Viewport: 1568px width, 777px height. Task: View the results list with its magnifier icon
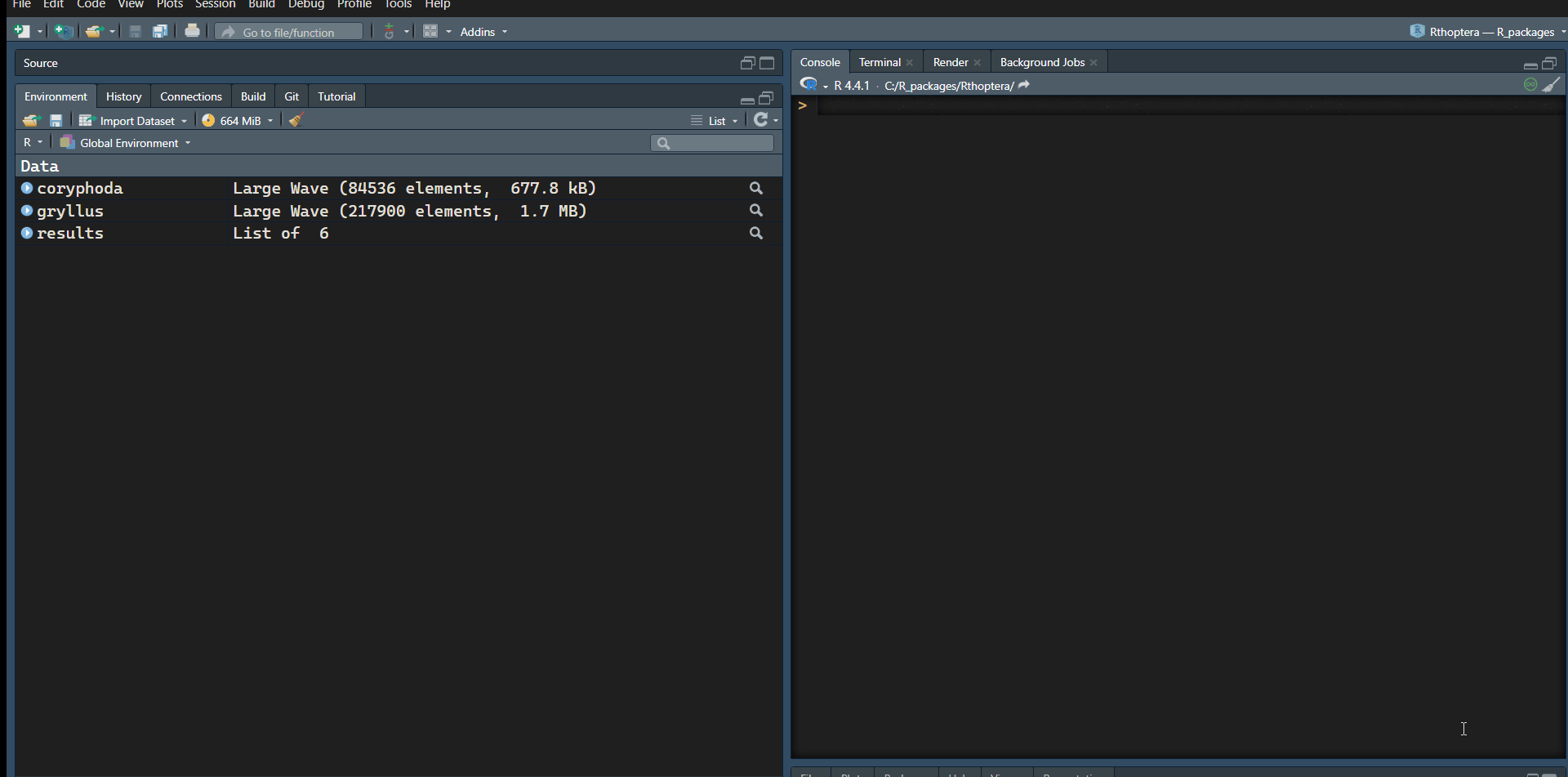(756, 233)
